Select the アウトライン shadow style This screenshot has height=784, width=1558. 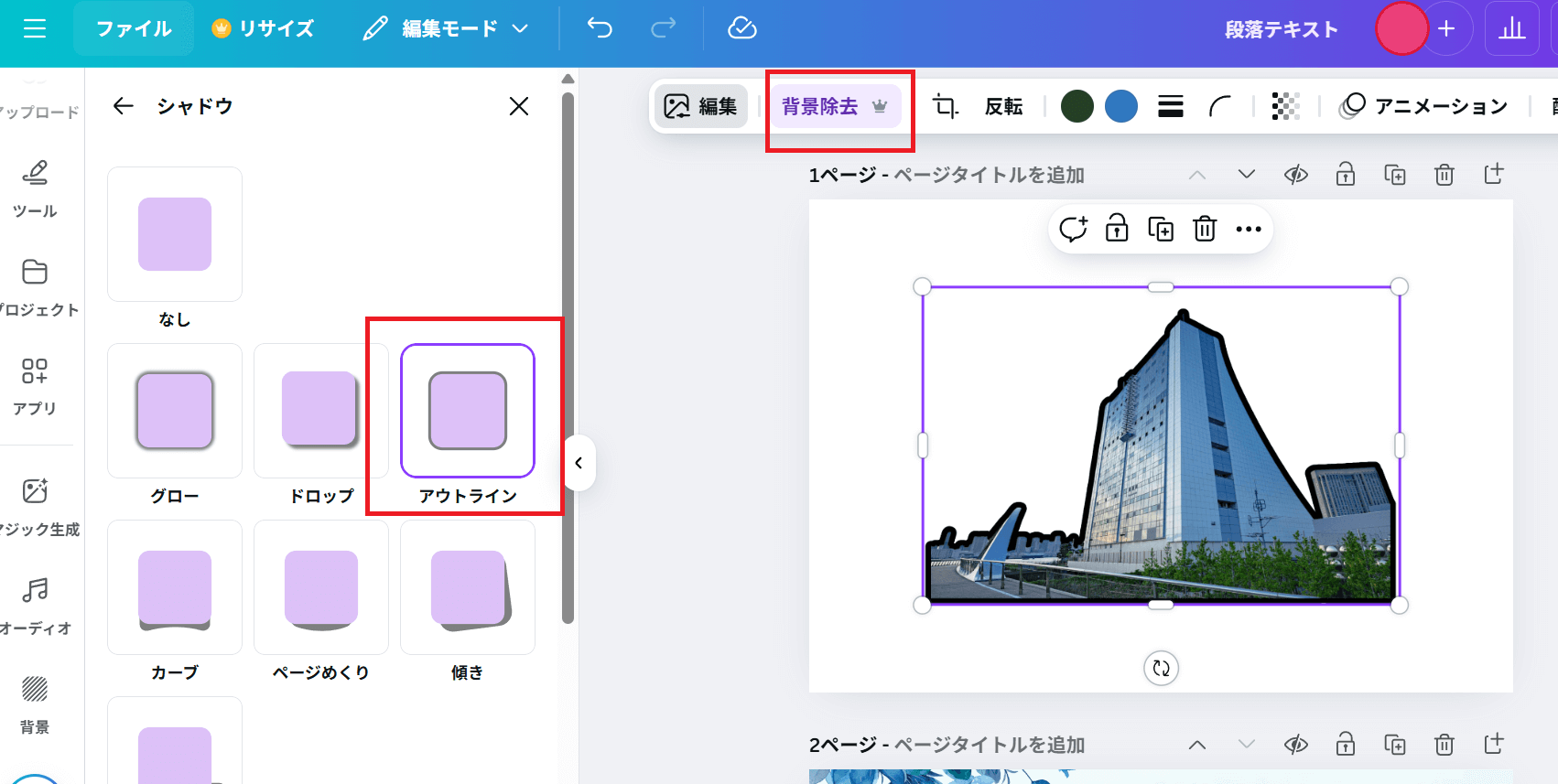(x=468, y=411)
